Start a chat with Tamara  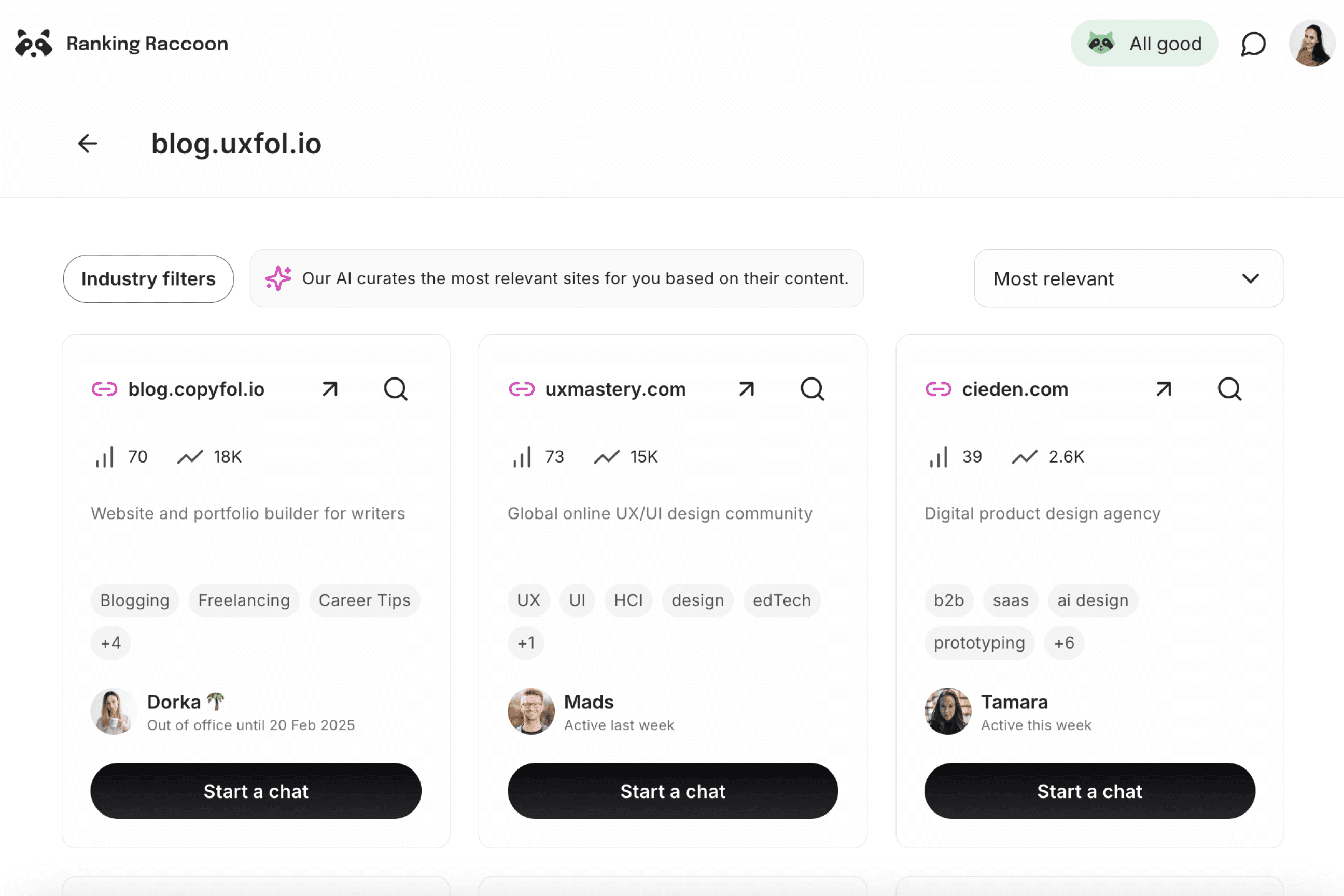1089,791
